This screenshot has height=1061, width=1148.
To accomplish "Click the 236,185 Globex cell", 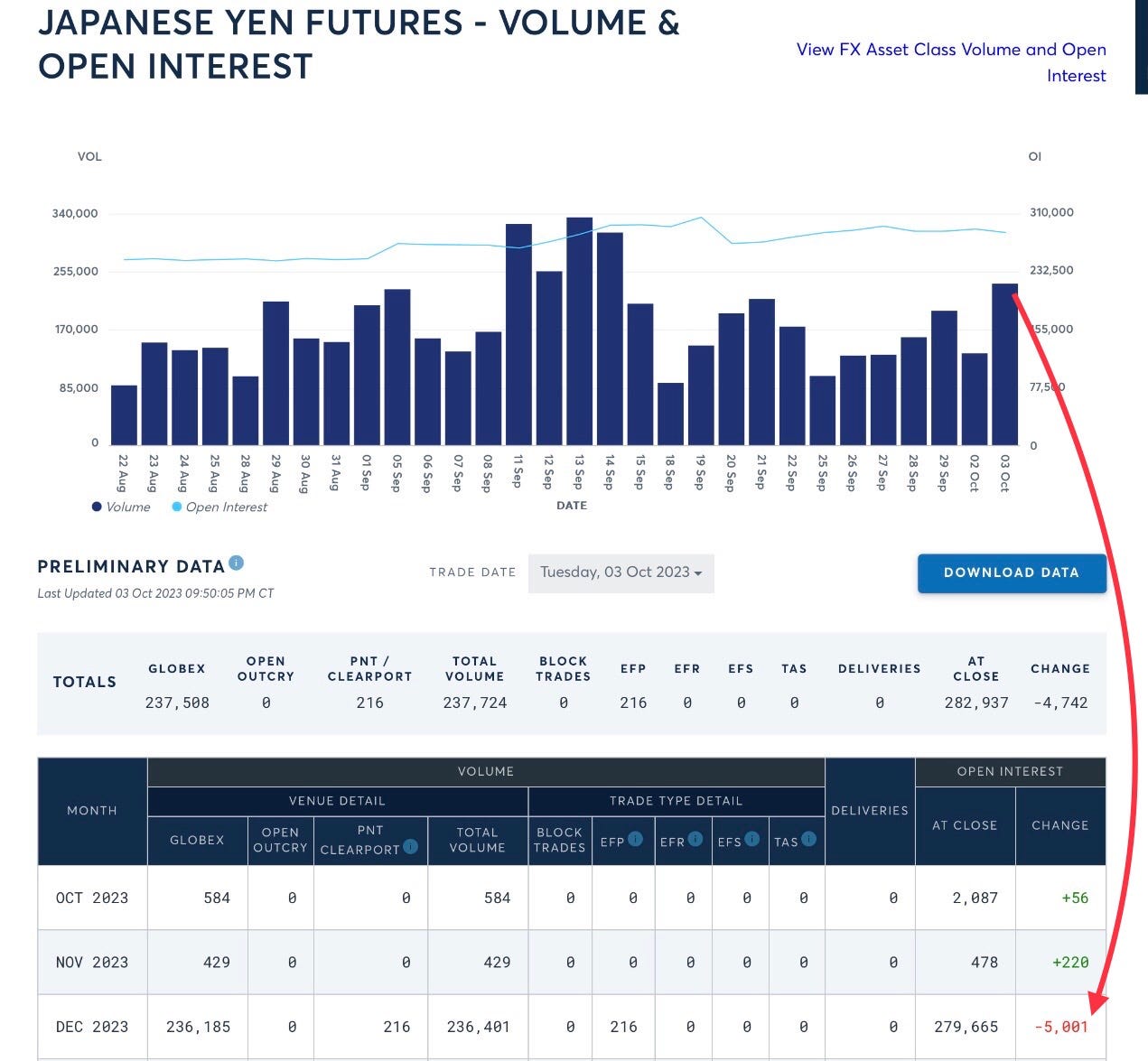I will tap(199, 1027).
